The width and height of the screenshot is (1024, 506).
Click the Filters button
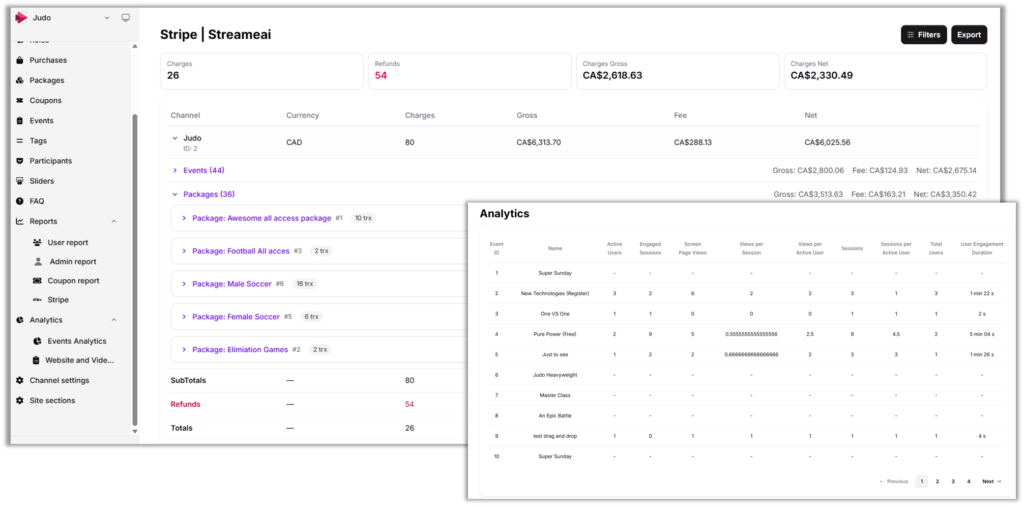[x=923, y=35]
